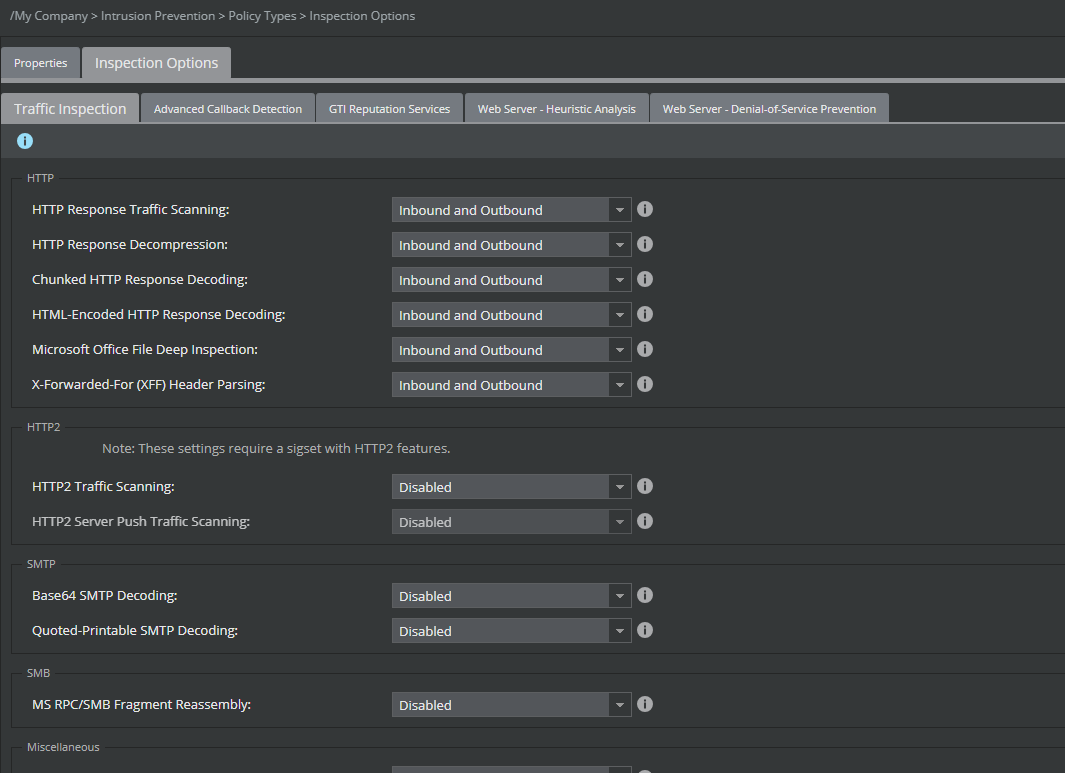View info for Microsoft Office File Deep Inspection
The image size is (1065, 773).
[645, 349]
